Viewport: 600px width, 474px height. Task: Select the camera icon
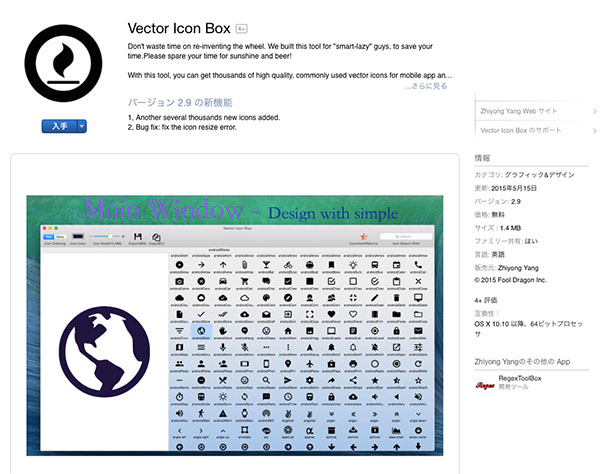click(x=179, y=281)
